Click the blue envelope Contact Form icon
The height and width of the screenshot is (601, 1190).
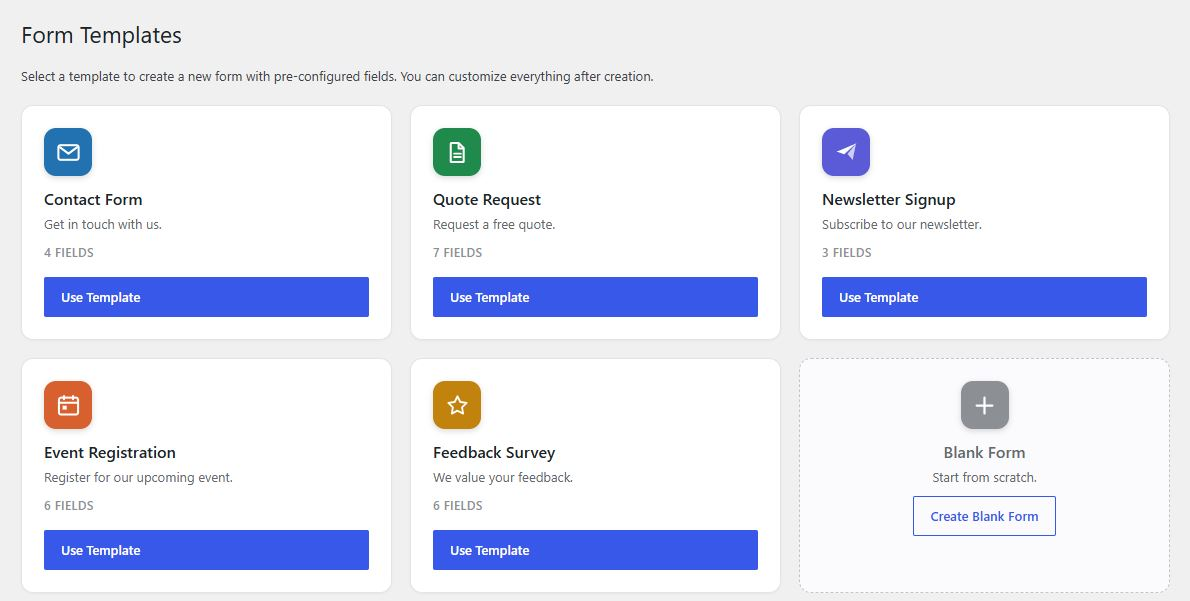point(68,152)
